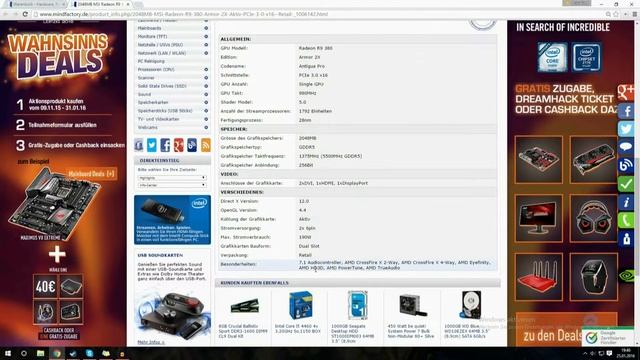Open the Seagate Desktop HDD product thumbnail
Viewport: 640px width, 360px height.
tap(358, 304)
